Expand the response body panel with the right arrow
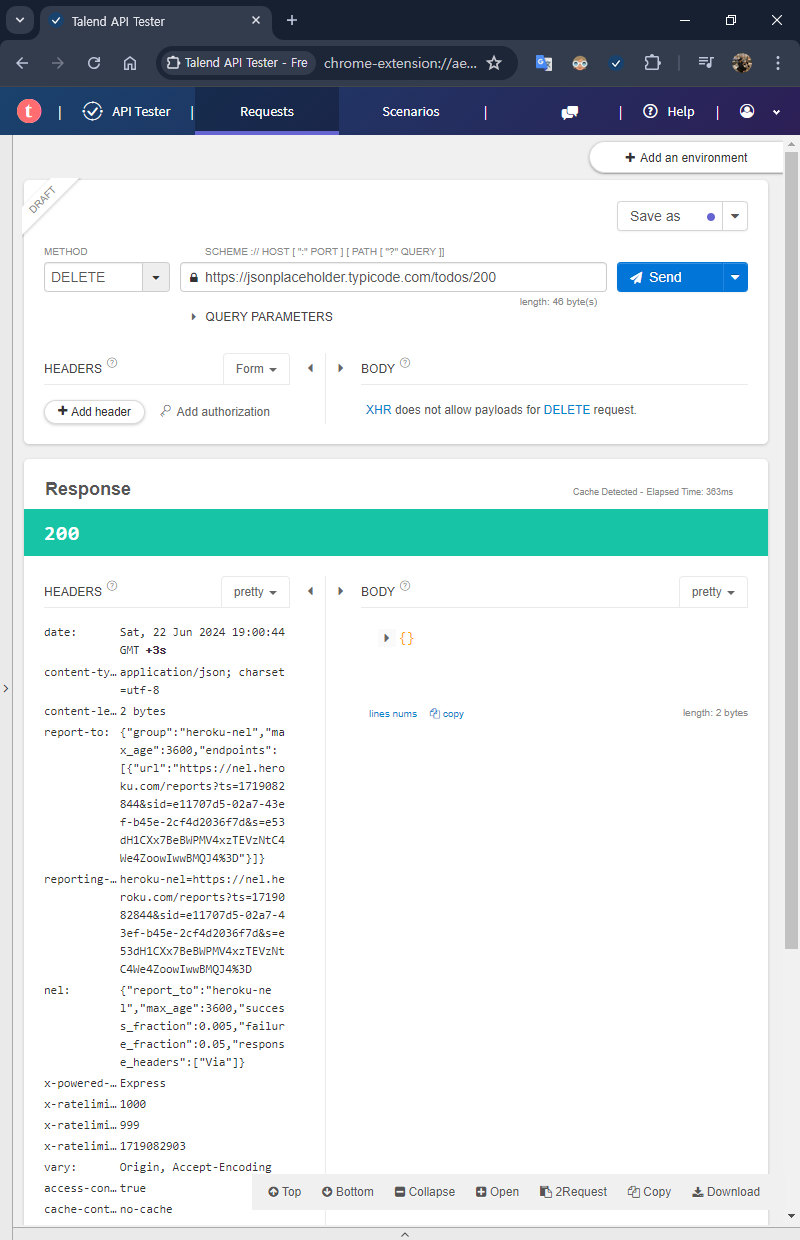The width and height of the screenshot is (800, 1240). pos(341,592)
